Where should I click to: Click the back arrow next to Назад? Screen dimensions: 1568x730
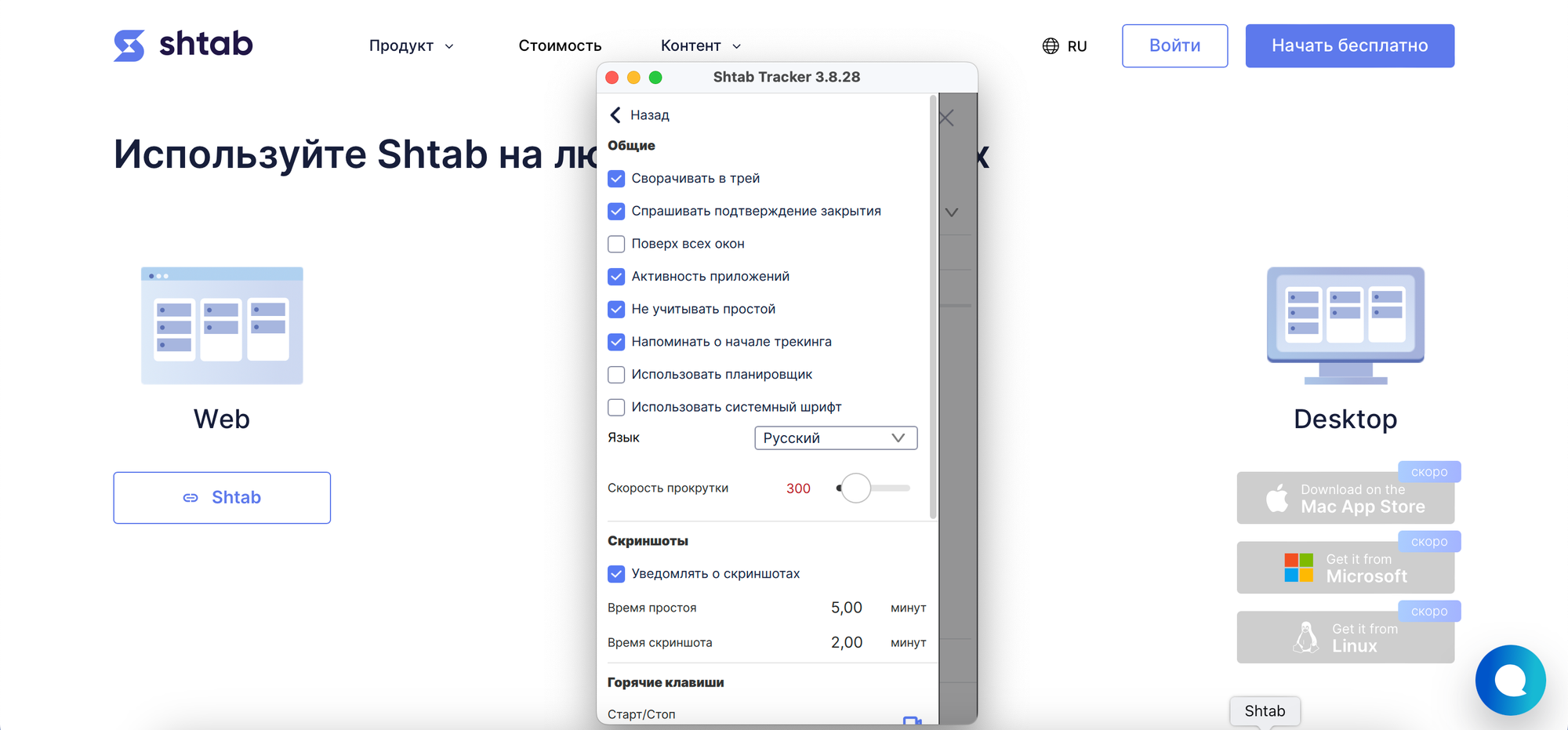click(615, 115)
